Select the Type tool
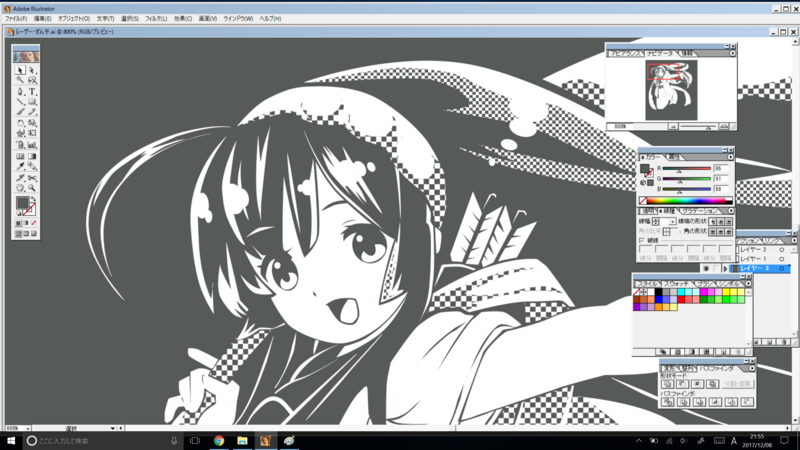The width and height of the screenshot is (800, 450). coord(32,92)
